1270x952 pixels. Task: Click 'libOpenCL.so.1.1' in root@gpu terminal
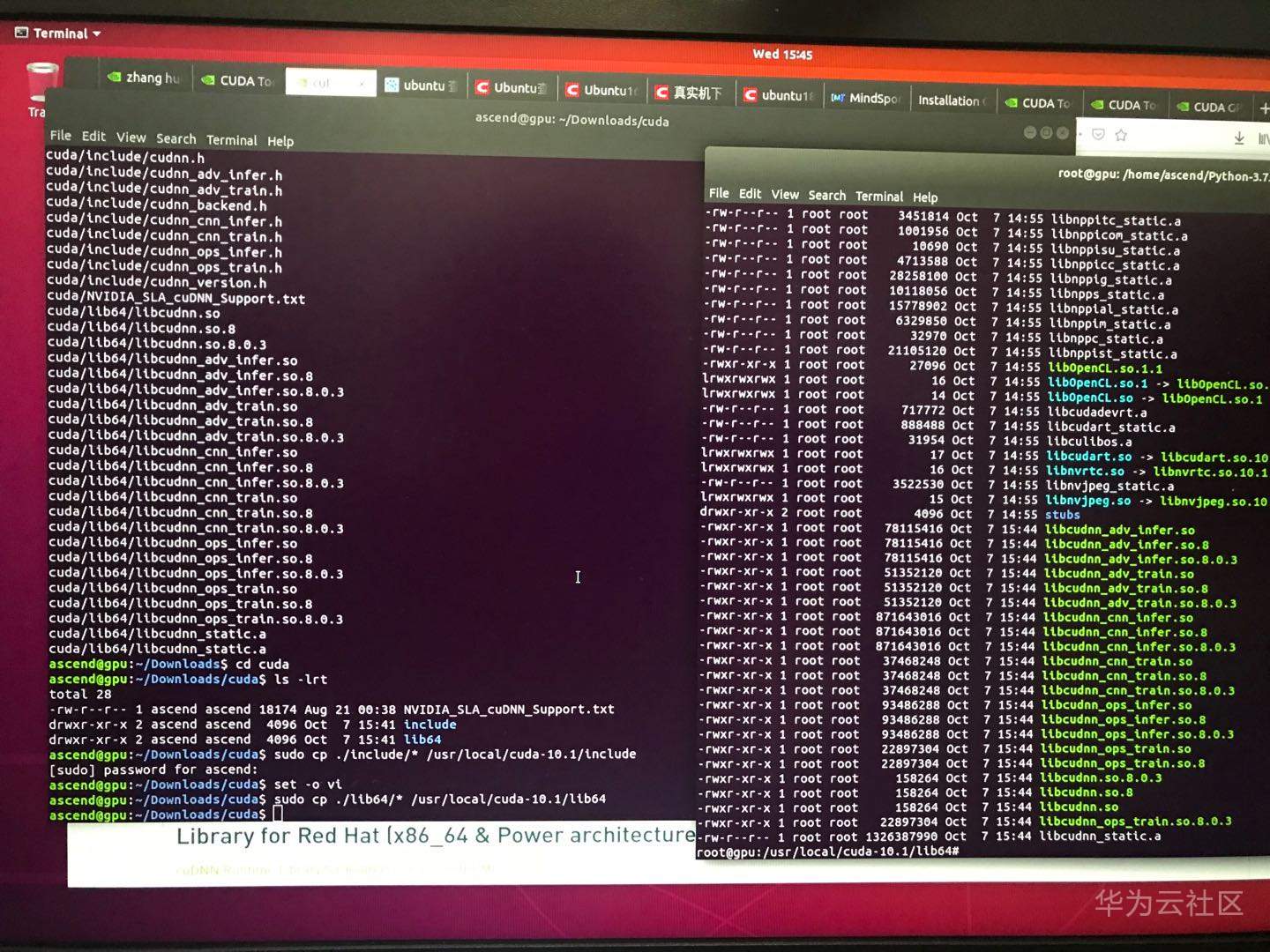point(1105,368)
